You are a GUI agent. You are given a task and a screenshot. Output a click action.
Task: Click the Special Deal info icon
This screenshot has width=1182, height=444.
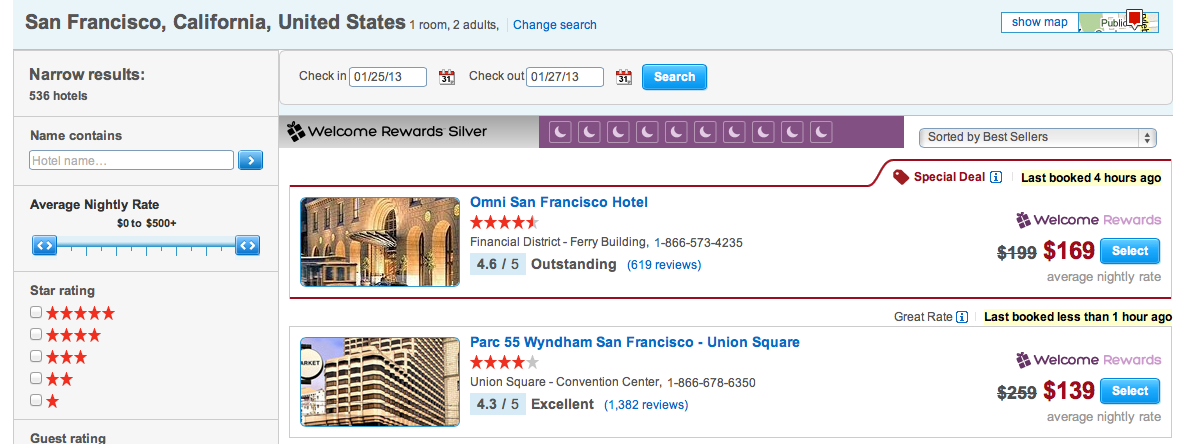(996, 177)
